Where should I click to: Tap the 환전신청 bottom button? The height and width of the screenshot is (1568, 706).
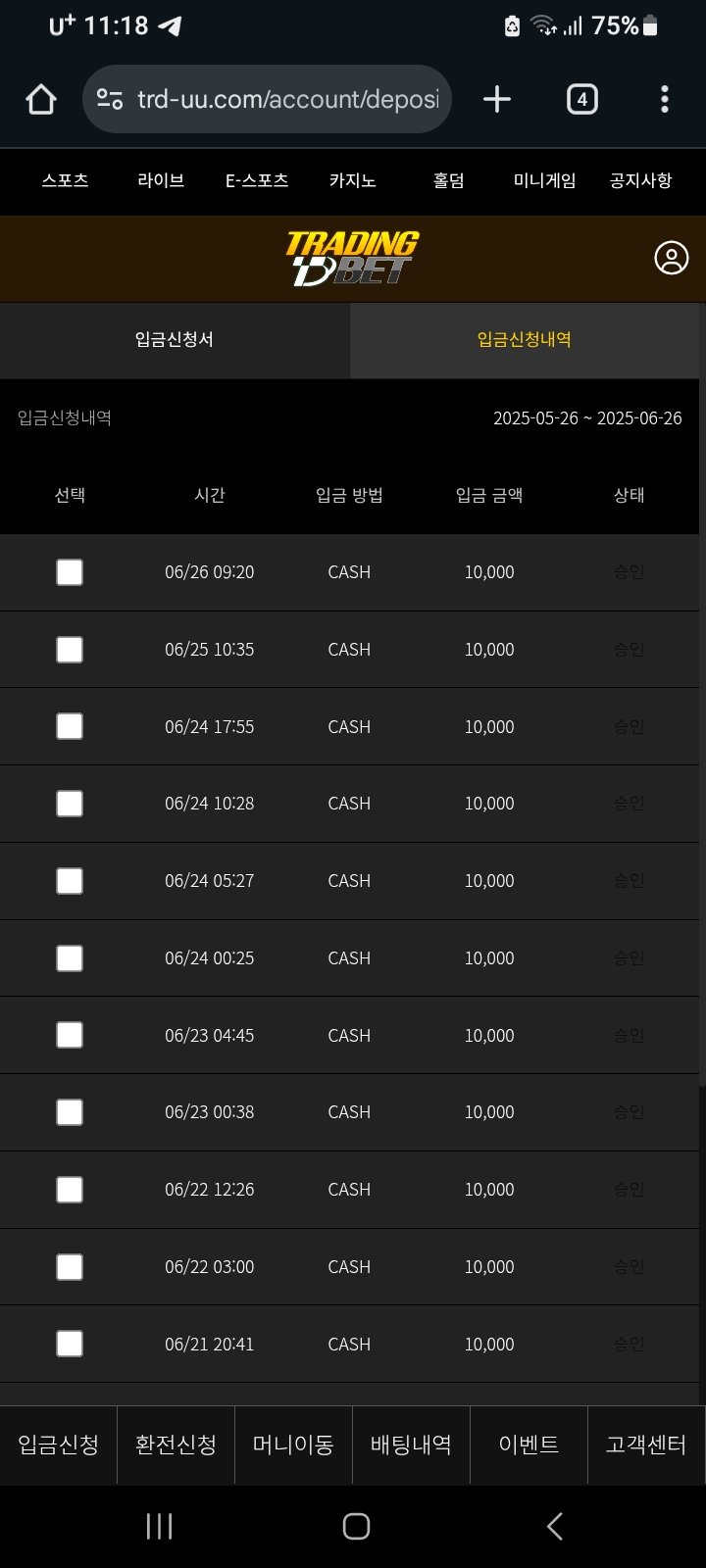point(176,1445)
